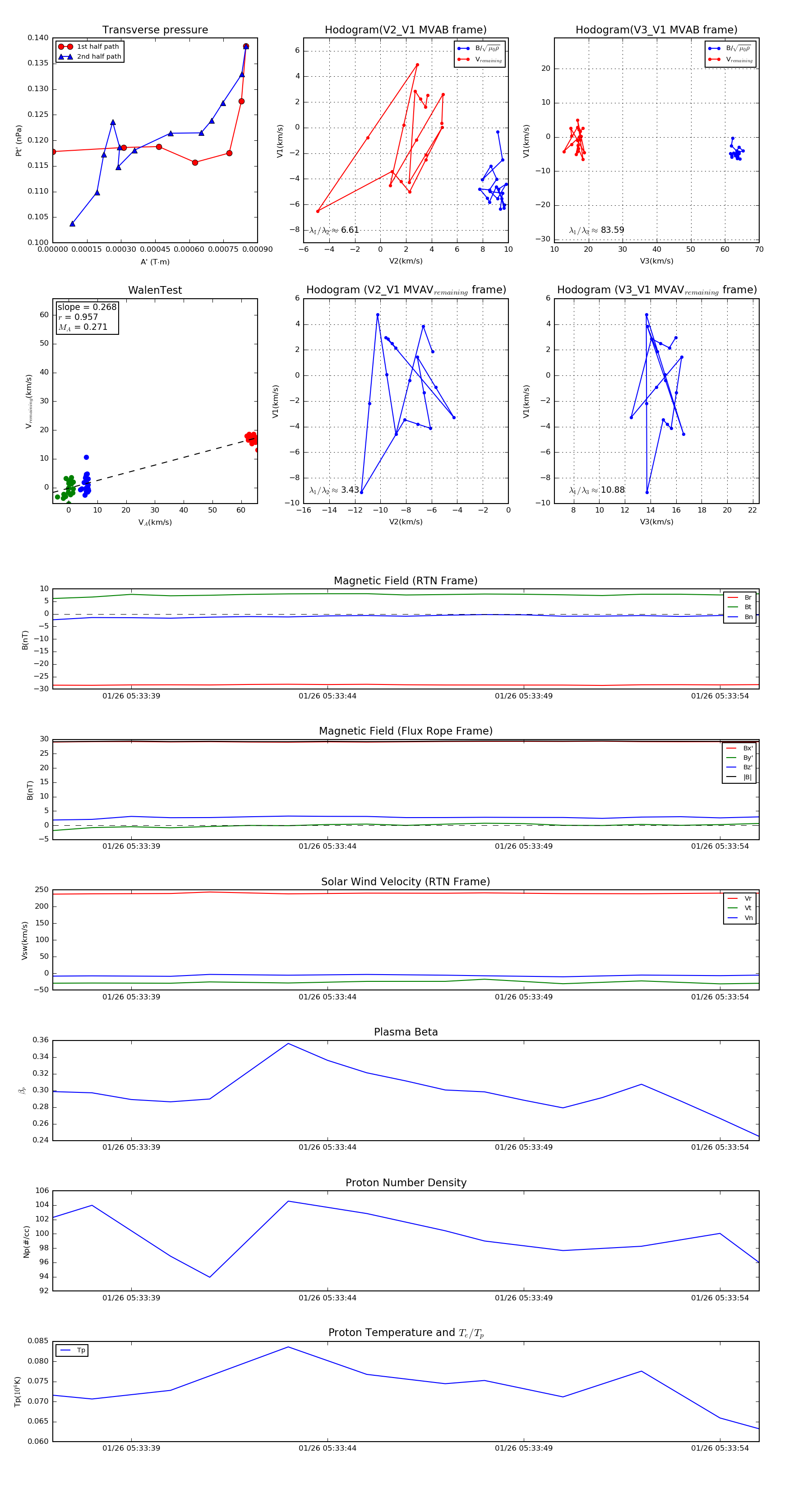Click the eigenvalue ratio annotation reading 10.88
Viewport: 812px width, 1489px height.
pos(596,490)
